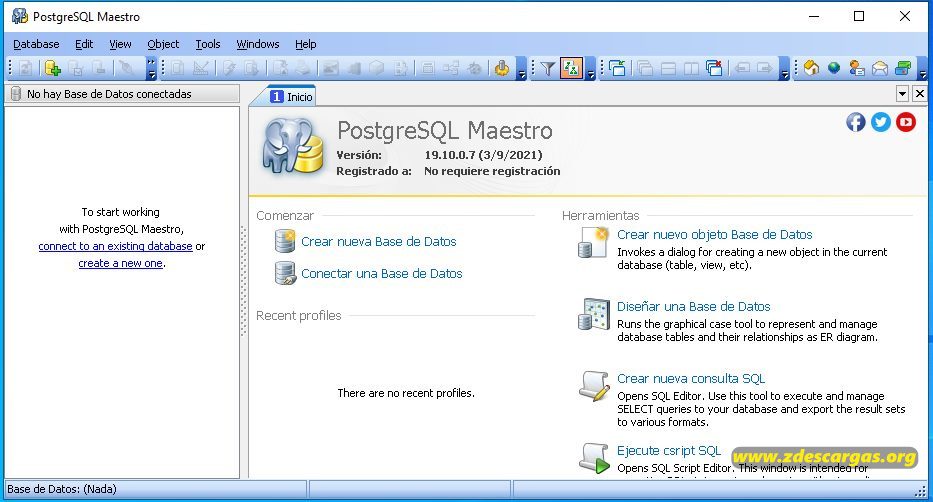Open the Windows menu

coord(258,44)
